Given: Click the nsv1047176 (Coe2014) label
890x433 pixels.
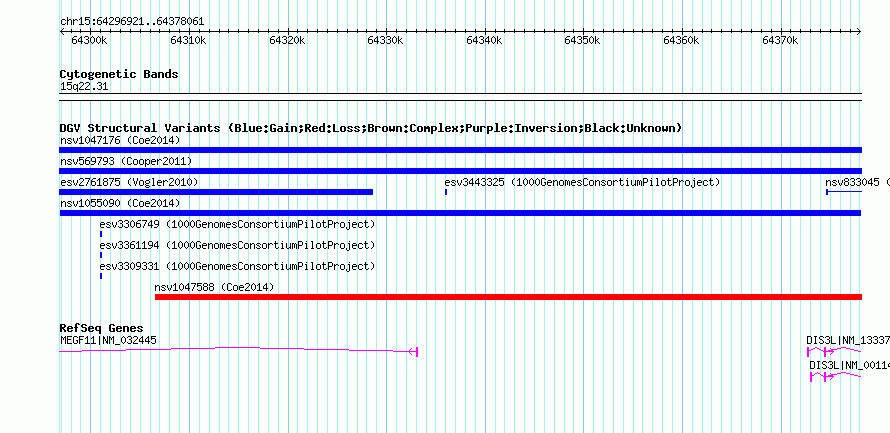Looking at the screenshot, I should pyautogui.click(x=120, y=140).
